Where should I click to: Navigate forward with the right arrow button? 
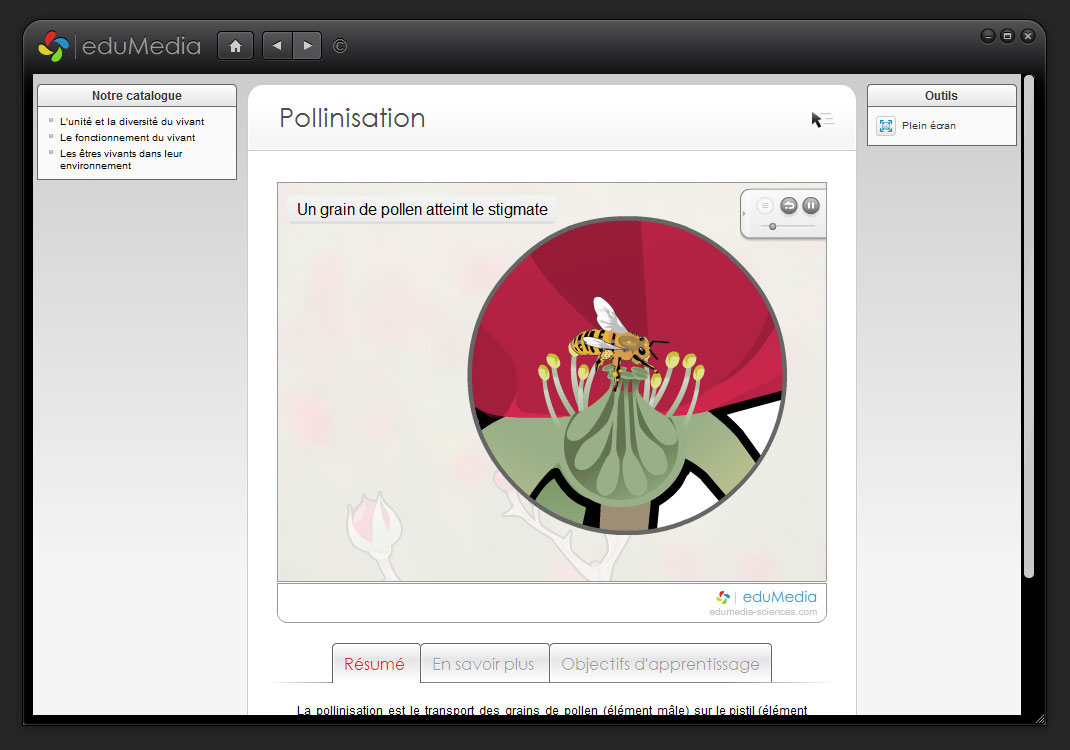coord(307,46)
